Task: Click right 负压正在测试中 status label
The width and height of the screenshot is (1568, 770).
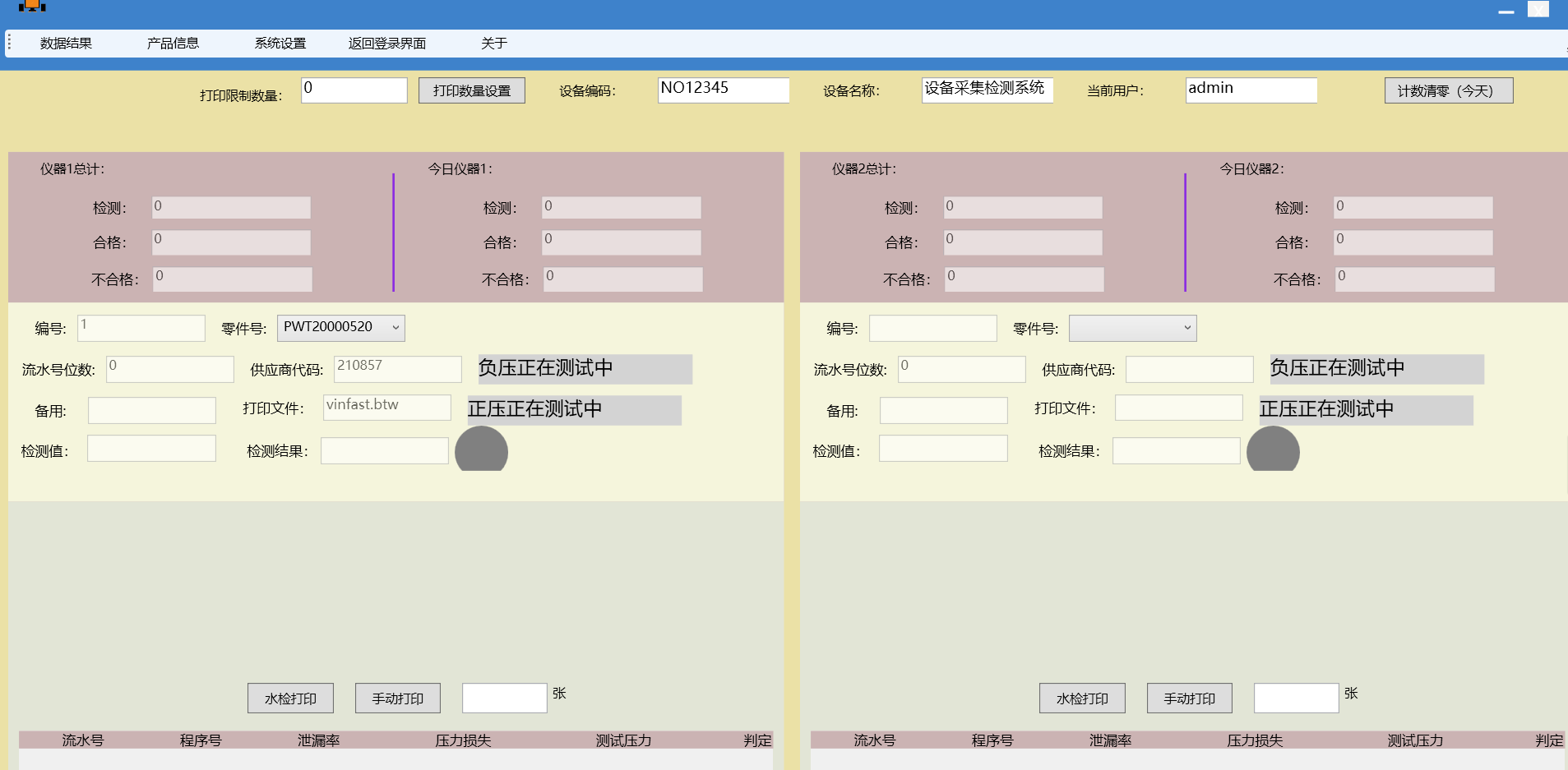Action: 1377,369
